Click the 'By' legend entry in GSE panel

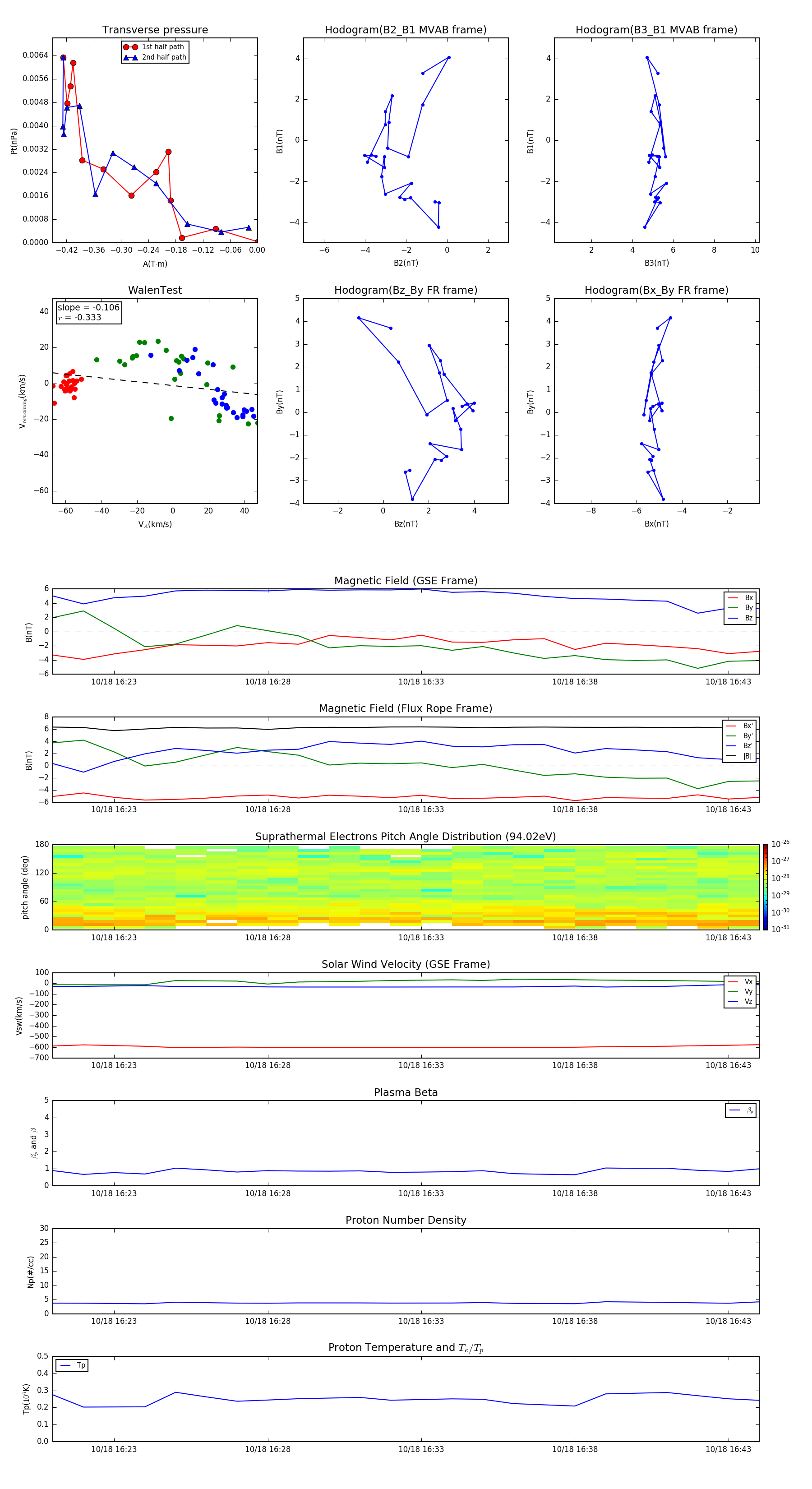point(740,607)
